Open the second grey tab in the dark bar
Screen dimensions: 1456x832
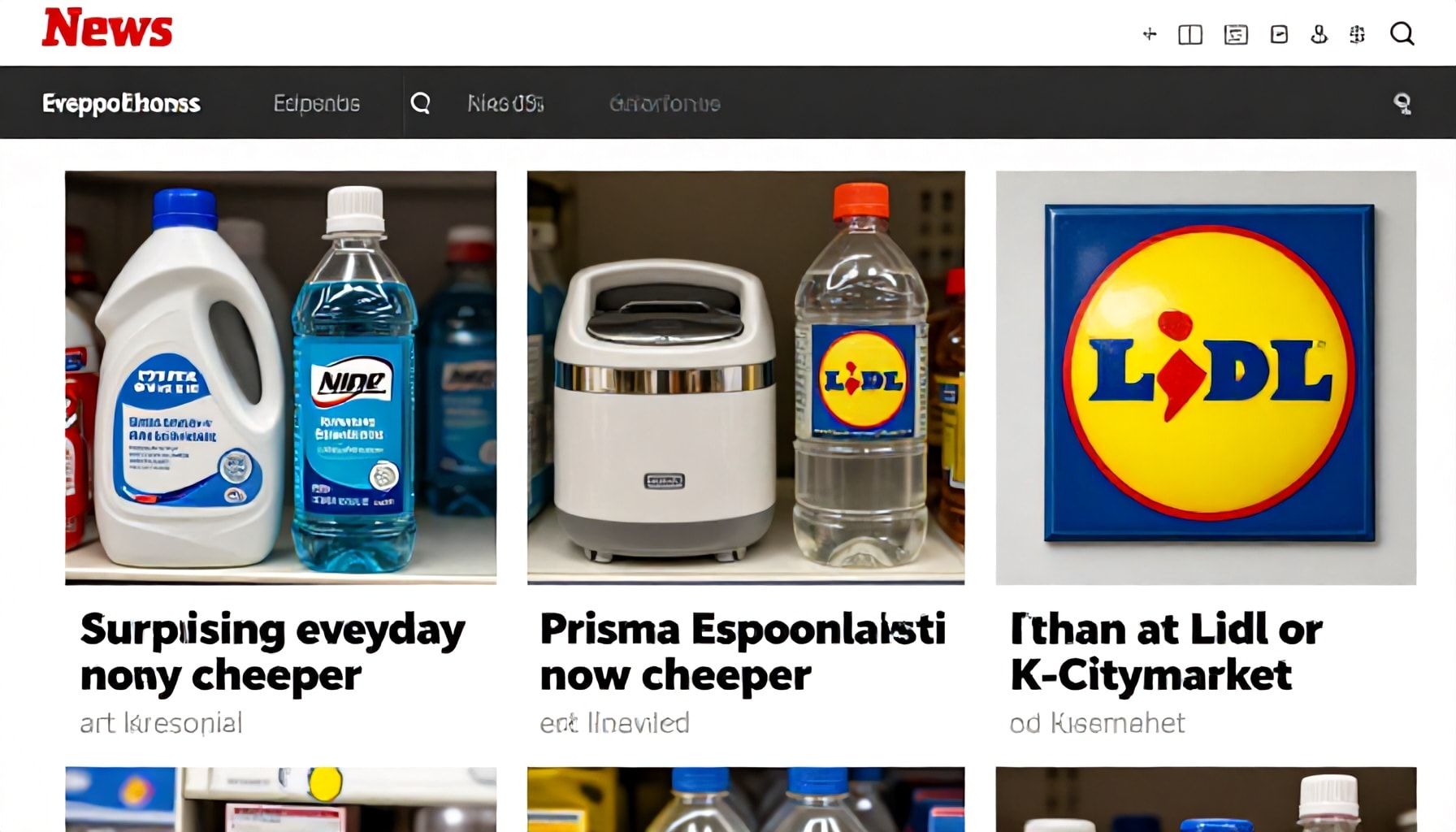click(x=316, y=103)
